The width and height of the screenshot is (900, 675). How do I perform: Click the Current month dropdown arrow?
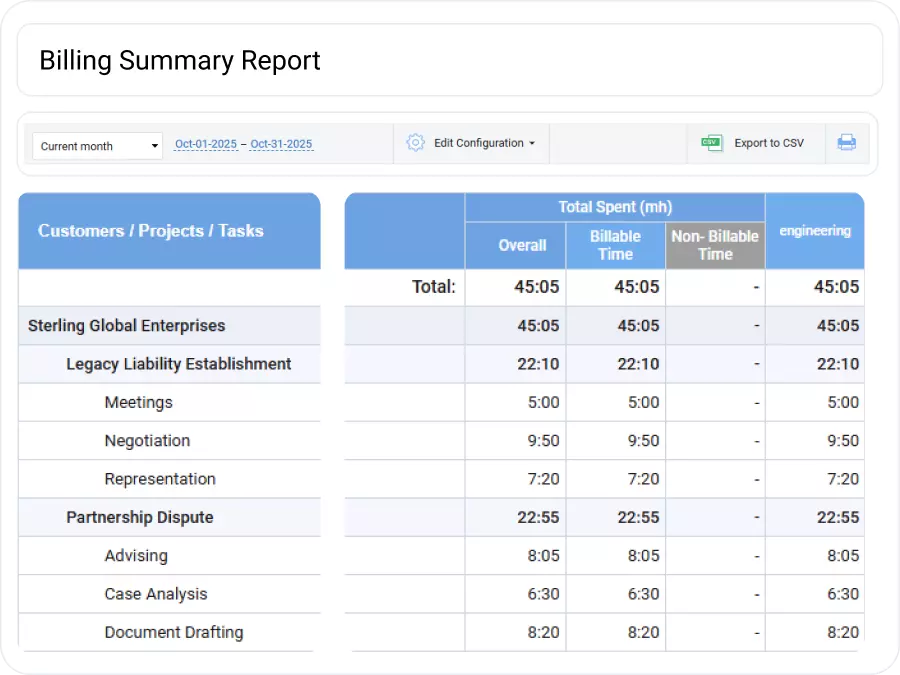click(x=153, y=145)
